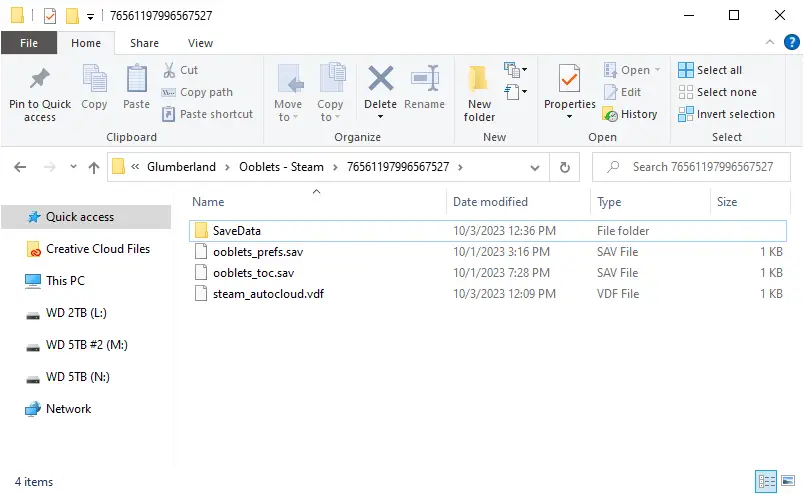Switch to the Details view icon
Screen dimensions: 804x494
pyautogui.click(x=767, y=481)
